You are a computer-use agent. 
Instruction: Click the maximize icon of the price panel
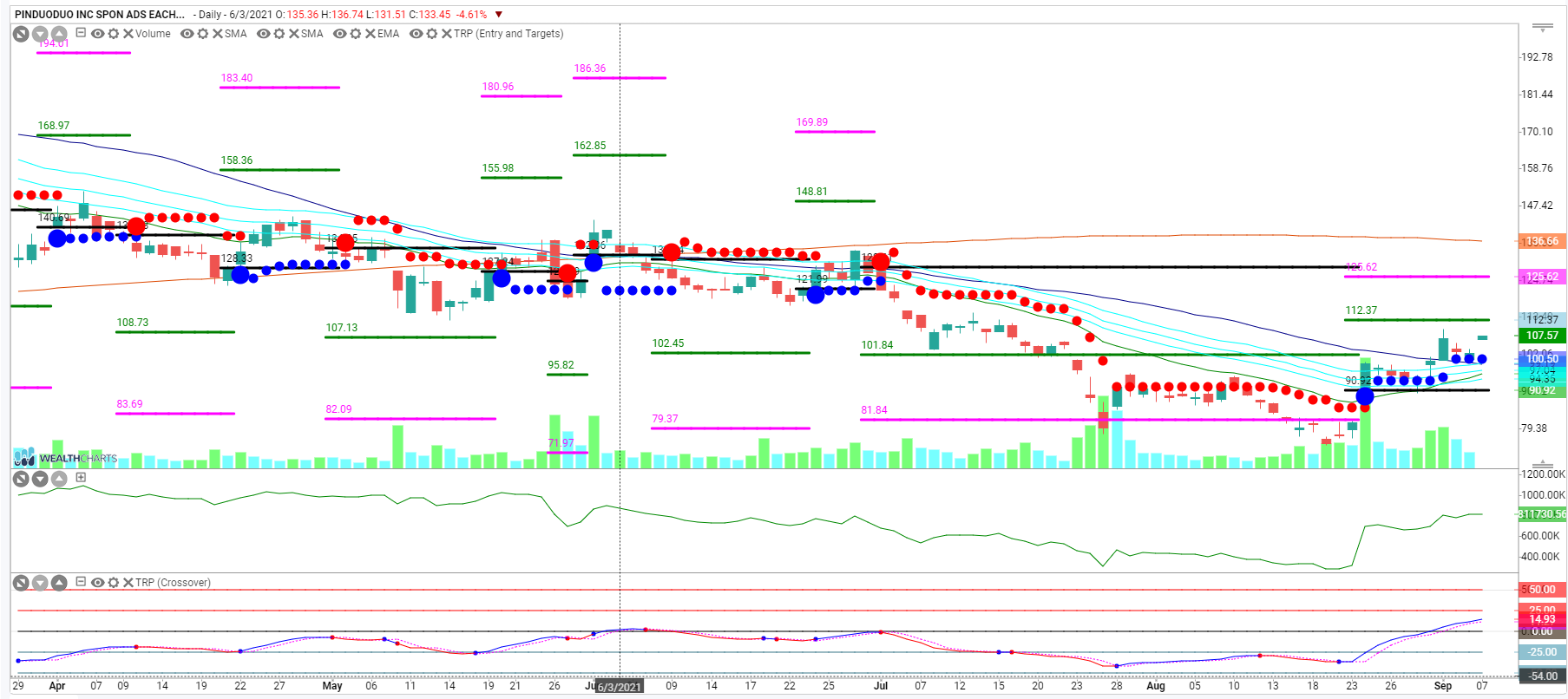(x=21, y=34)
